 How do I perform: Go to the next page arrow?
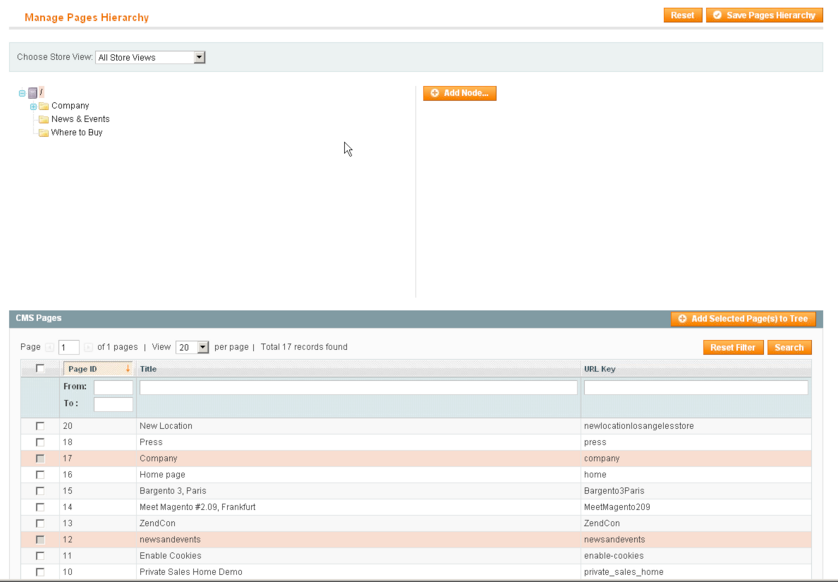88,347
